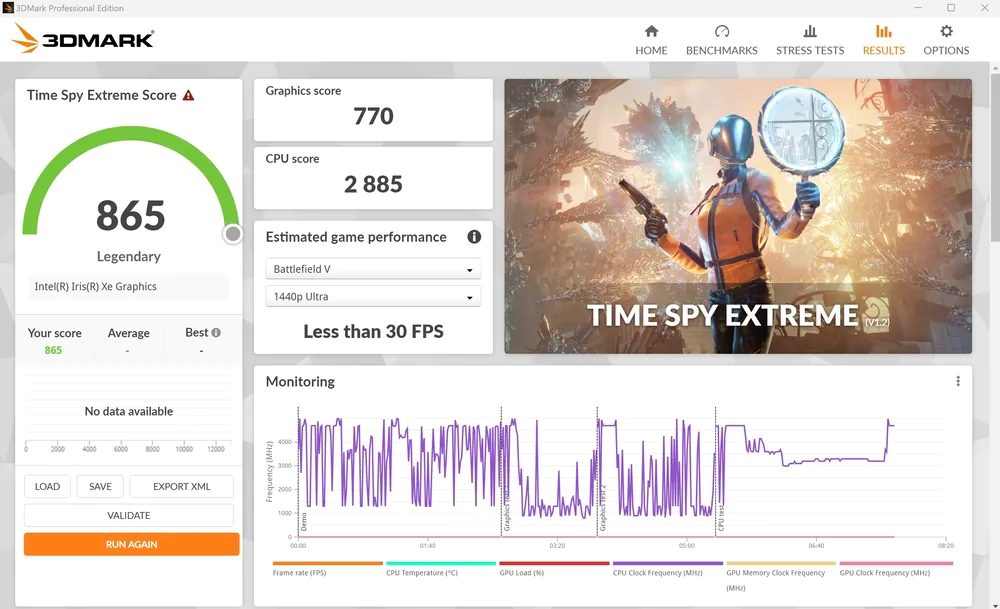Toggle the GPU Memory Clock Frequency legend swatch
This screenshot has height=609, width=1000.
point(781,564)
